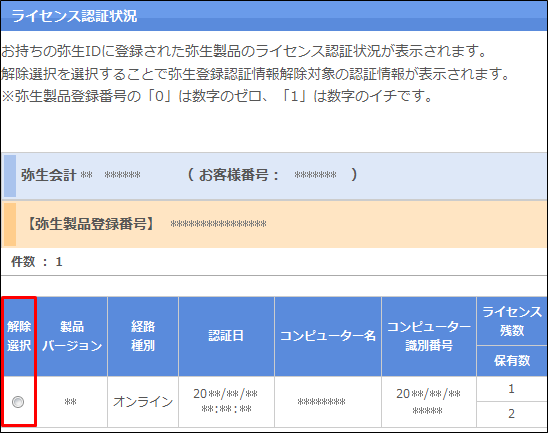Click the 経路種別 column header
Image resolution: width=548 pixels, height=433 pixels.
[x=143, y=336]
